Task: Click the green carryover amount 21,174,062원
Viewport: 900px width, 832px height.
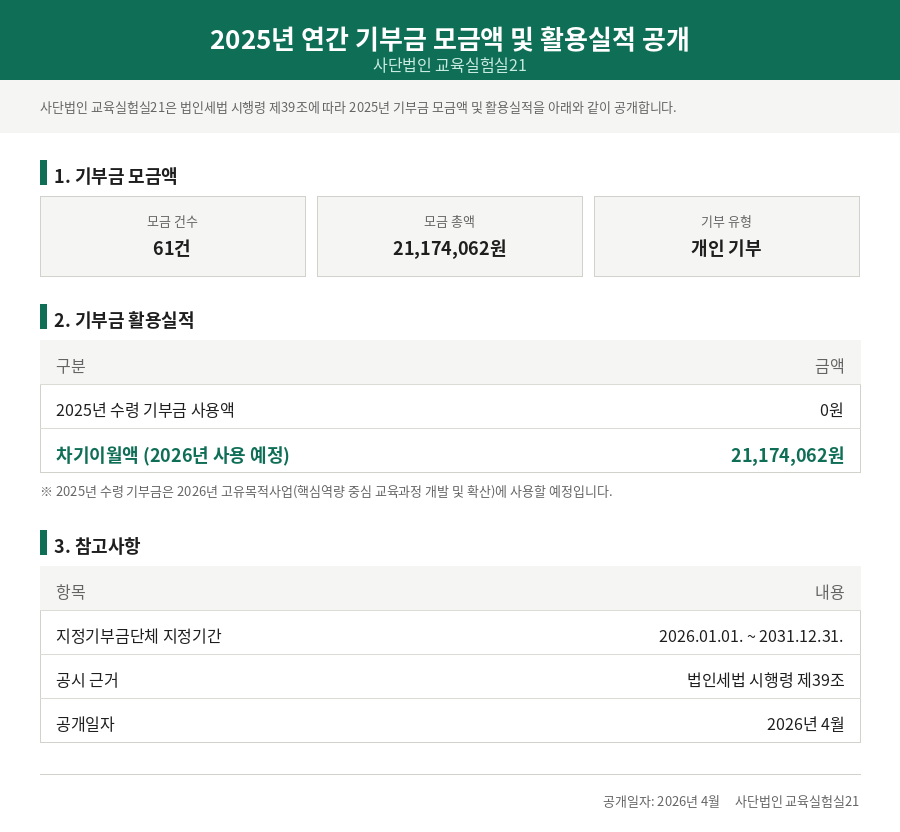Action: point(787,455)
